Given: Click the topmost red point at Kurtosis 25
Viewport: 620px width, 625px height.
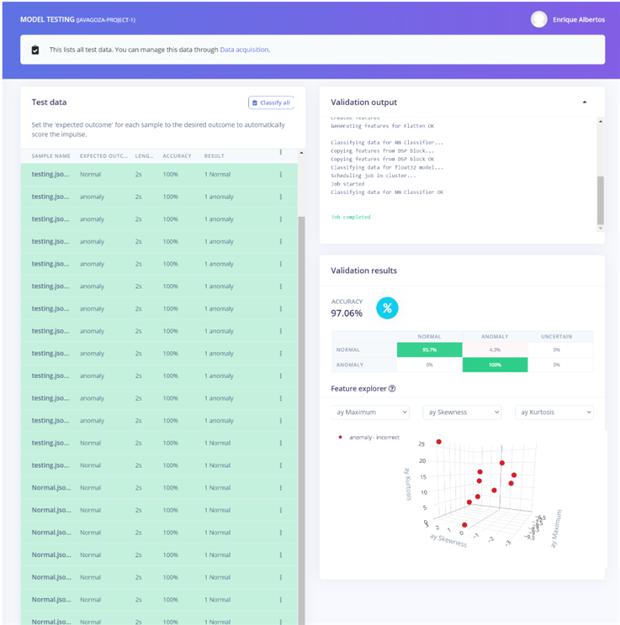Looking at the screenshot, I should click(439, 442).
